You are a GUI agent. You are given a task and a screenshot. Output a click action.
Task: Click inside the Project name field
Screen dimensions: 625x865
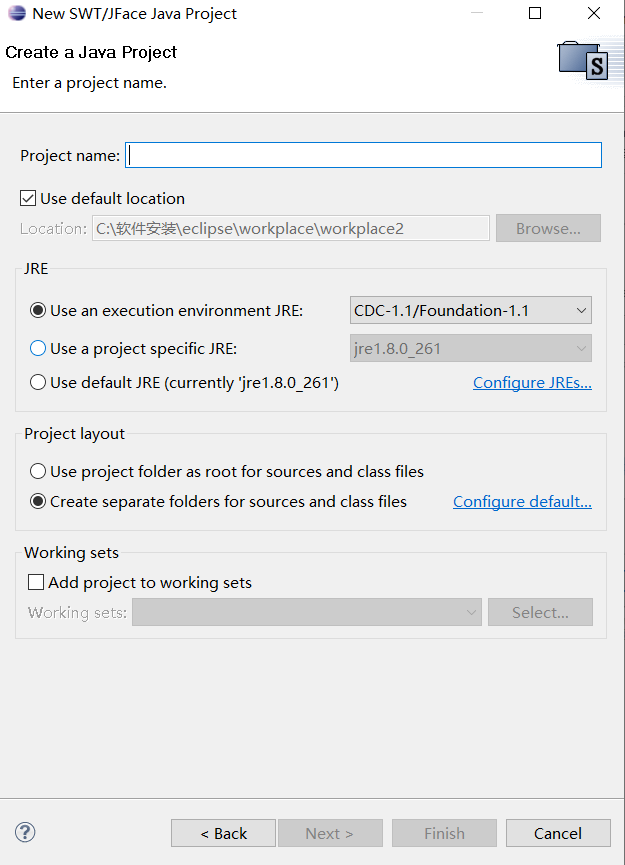coord(360,154)
